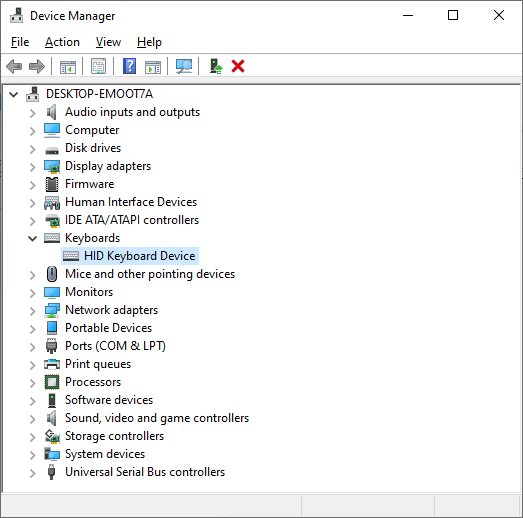The image size is (523, 518).
Task: Select HID Keyboard Device entry
Action: pos(130,256)
